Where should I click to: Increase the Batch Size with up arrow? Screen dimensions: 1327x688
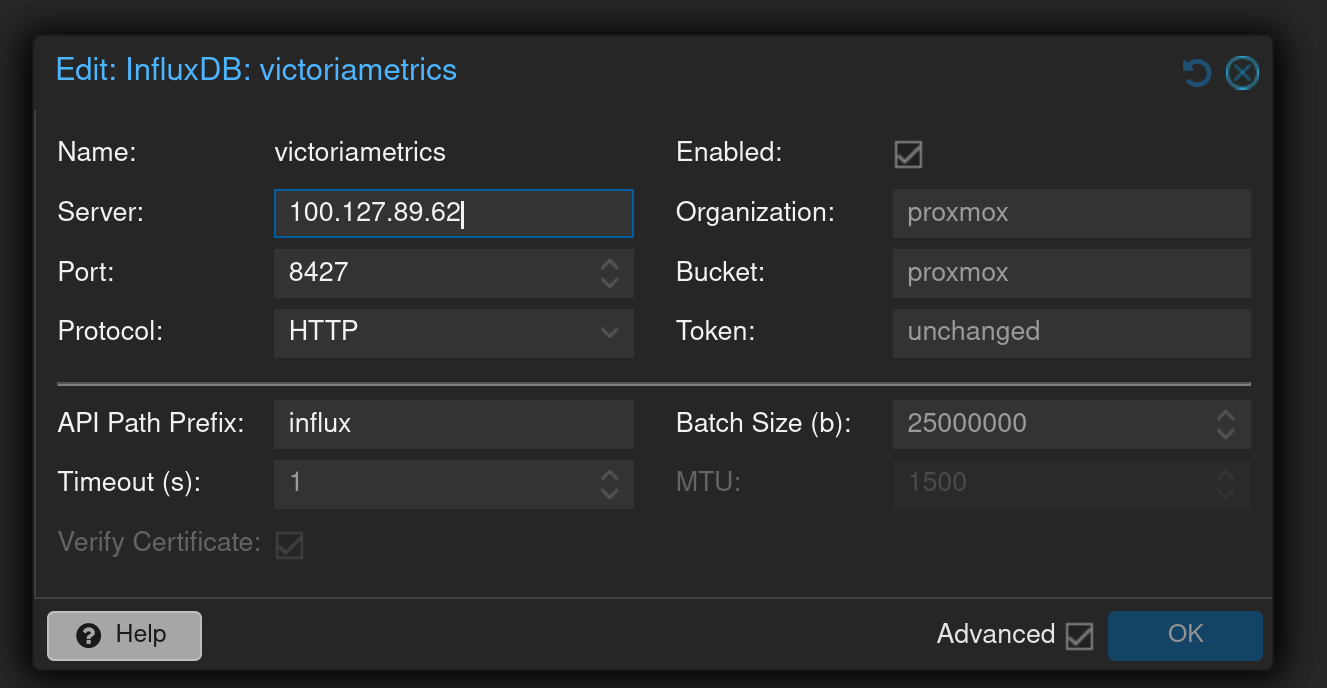coord(1226,415)
